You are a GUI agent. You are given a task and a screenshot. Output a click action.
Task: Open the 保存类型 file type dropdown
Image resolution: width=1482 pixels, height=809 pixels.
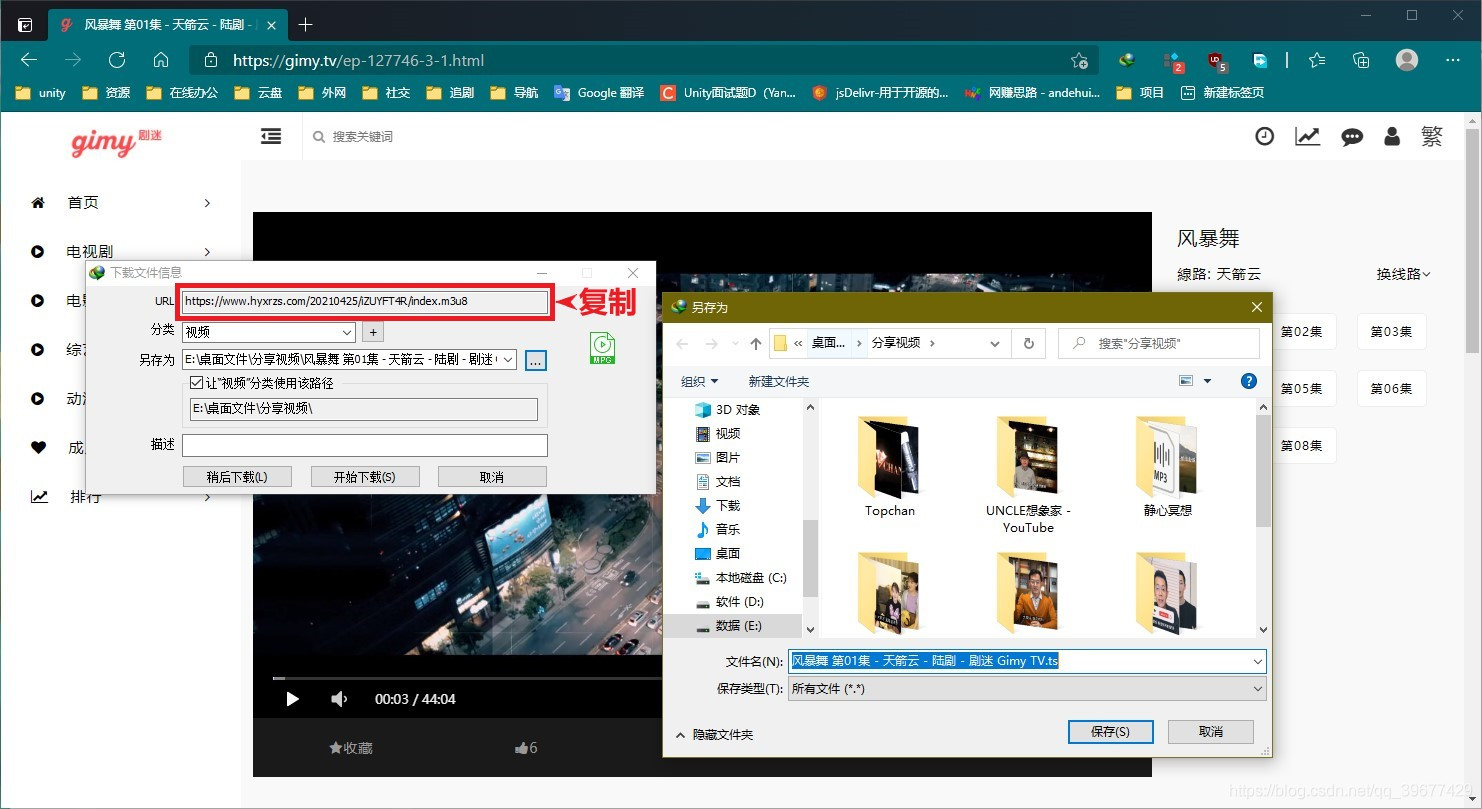tap(1027, 689)
